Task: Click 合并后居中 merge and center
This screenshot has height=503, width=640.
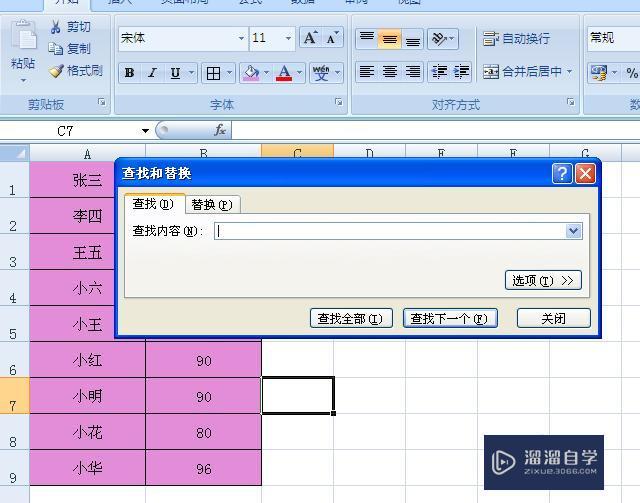Action: (x=522, y=72)
